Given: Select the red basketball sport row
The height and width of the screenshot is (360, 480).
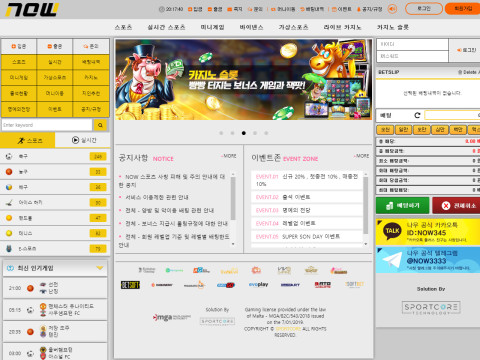Looking at the screenshot, I should pos(55,172).
